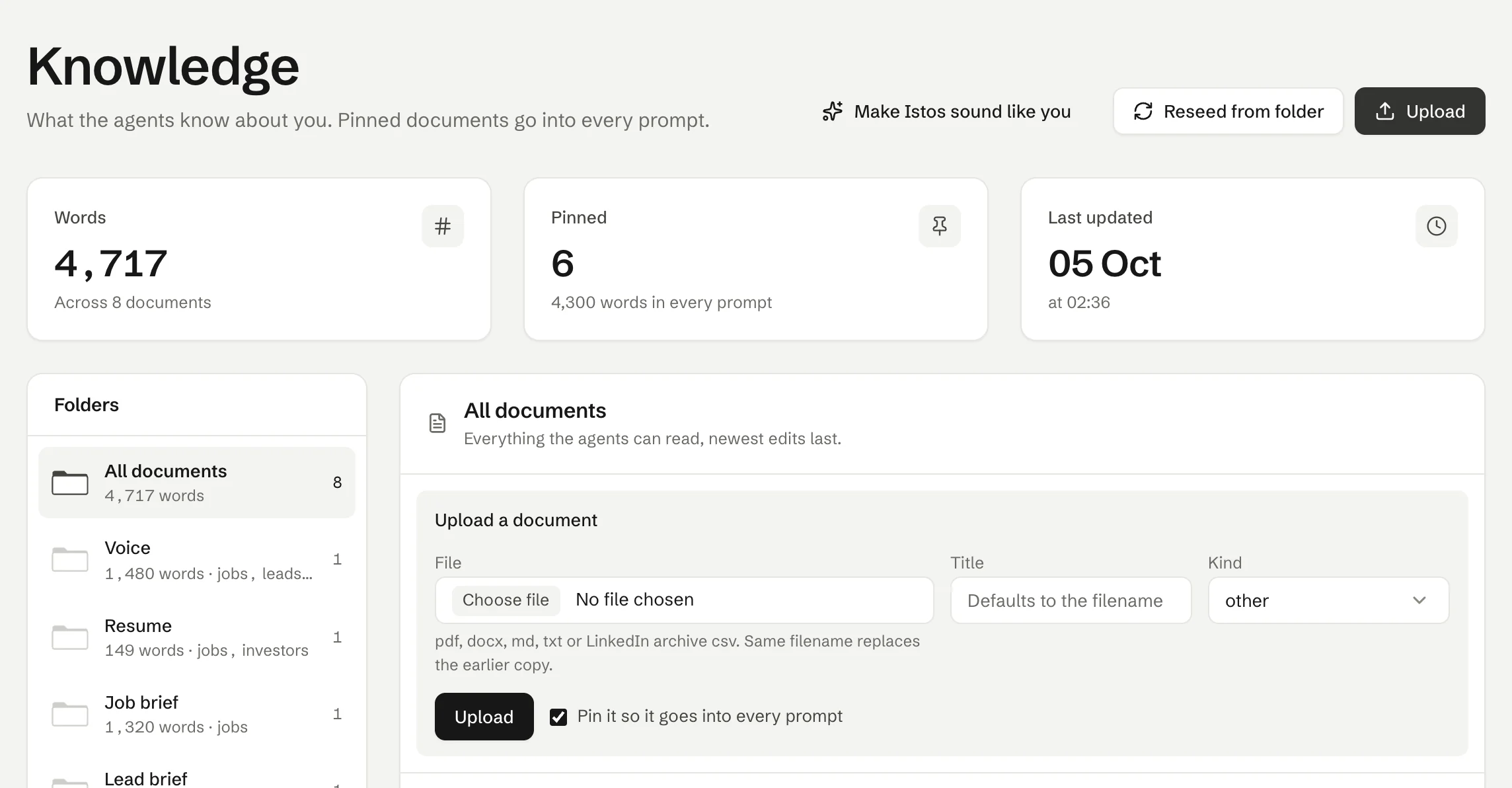Click the upload arrow icon in top Upload button
1512x788 pixels.
[1384, 111]
